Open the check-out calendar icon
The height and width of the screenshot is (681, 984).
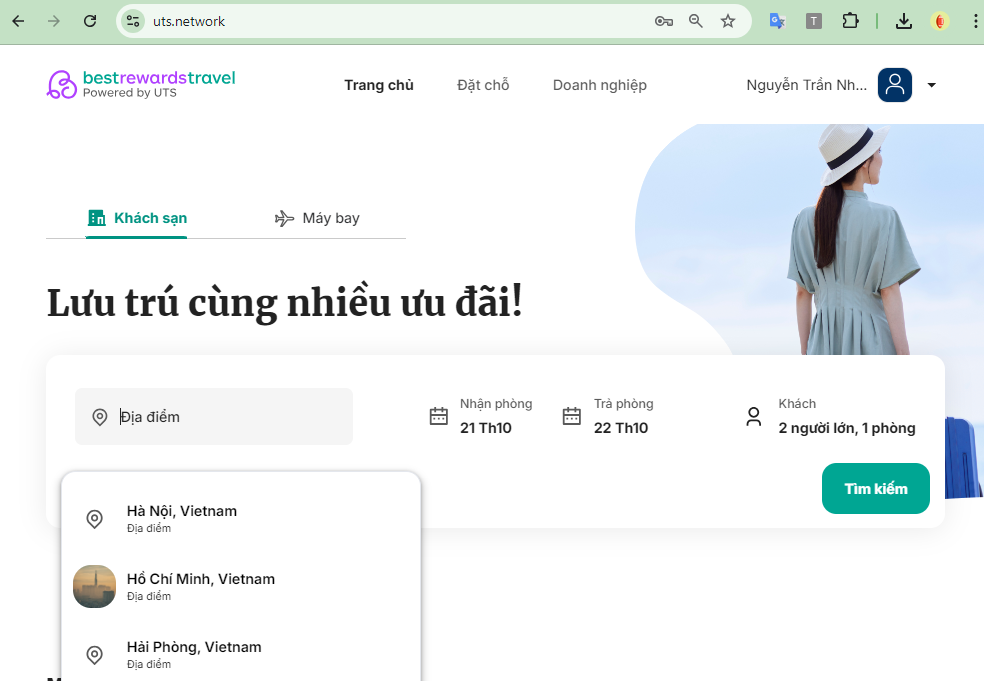pos(572,416)
